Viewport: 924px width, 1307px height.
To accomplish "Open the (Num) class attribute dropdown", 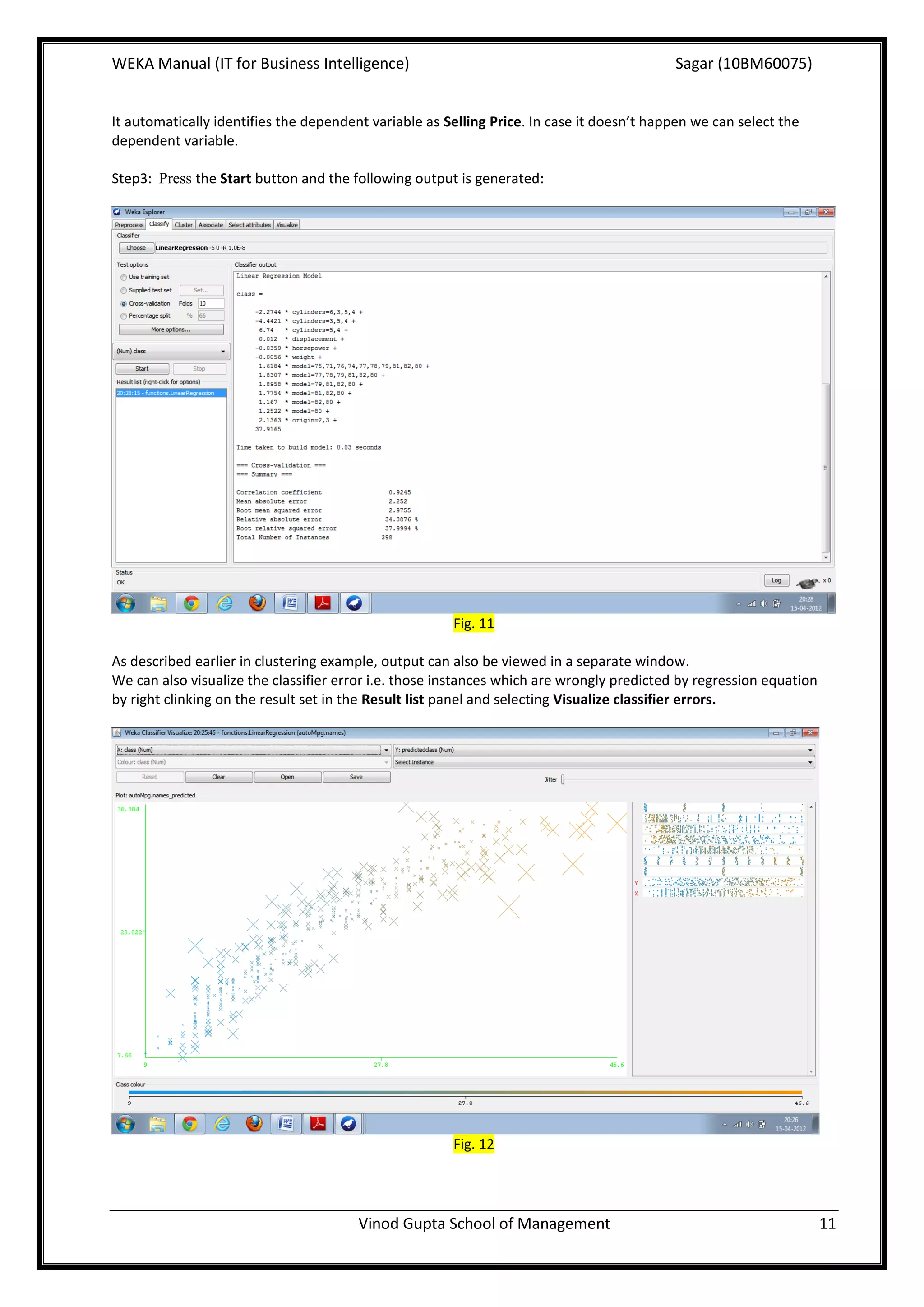I will point(171,351).
